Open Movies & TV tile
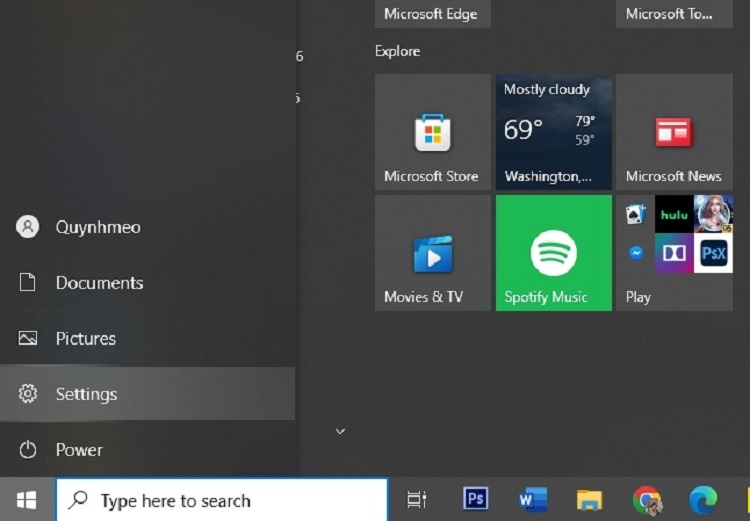The image size is (750, 521). click(432, 253)
